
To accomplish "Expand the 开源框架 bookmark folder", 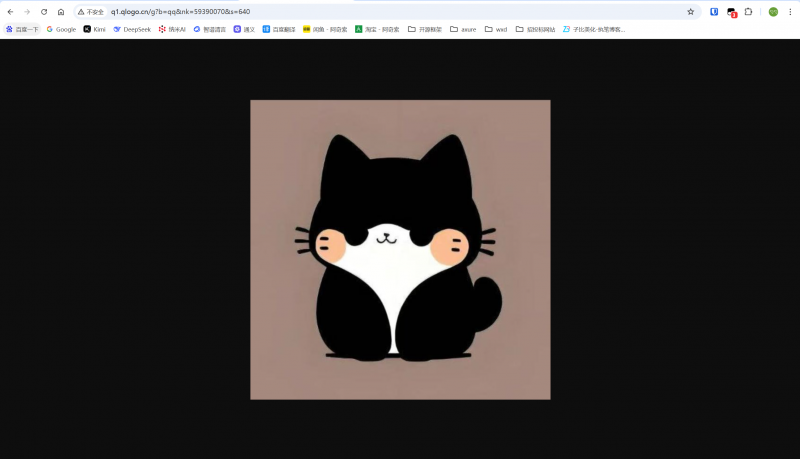I will 425,29.
